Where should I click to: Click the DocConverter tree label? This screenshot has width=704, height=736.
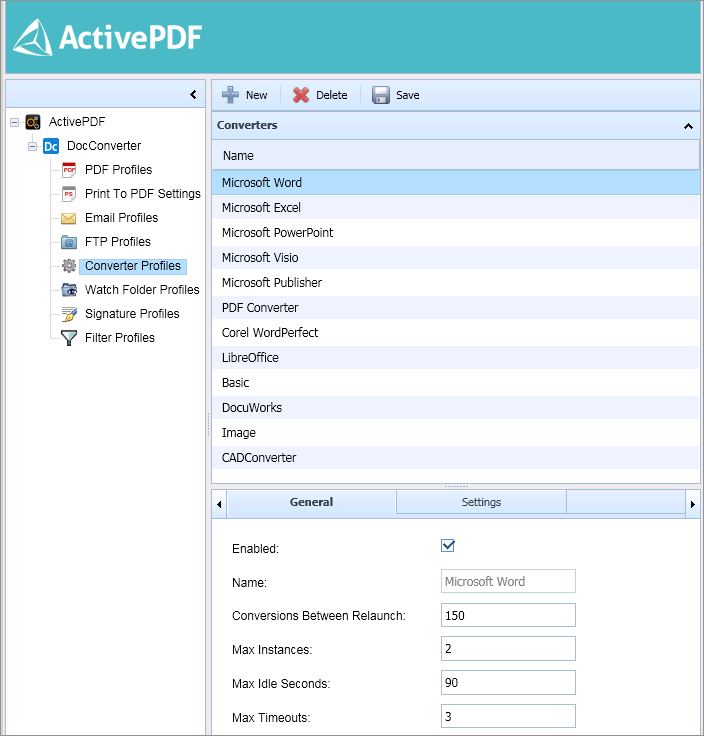coord(104,146)
